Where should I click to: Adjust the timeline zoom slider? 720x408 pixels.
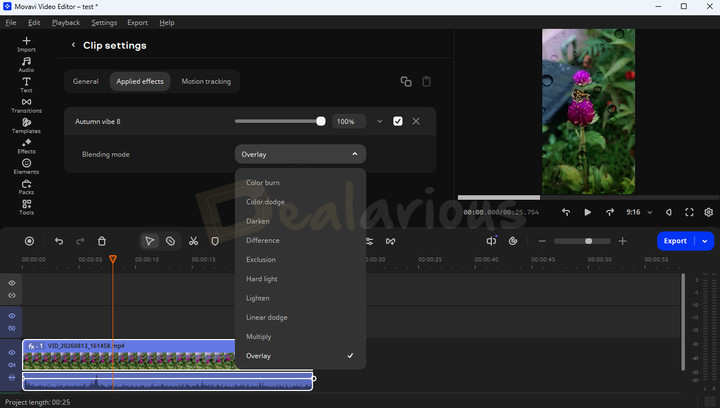click(582, 241)
